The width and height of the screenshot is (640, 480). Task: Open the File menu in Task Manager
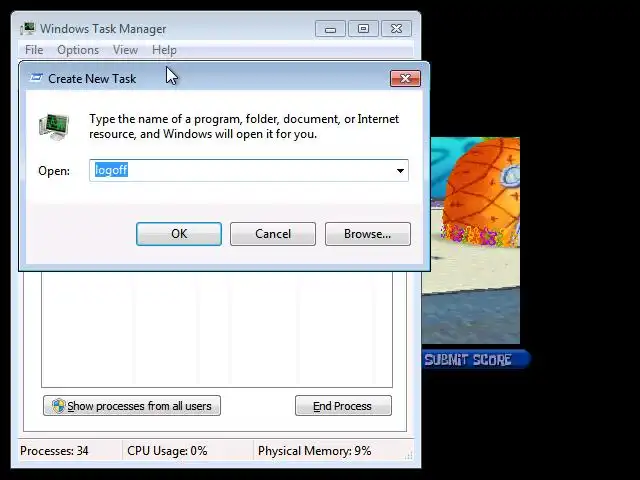tap(34, 50)
